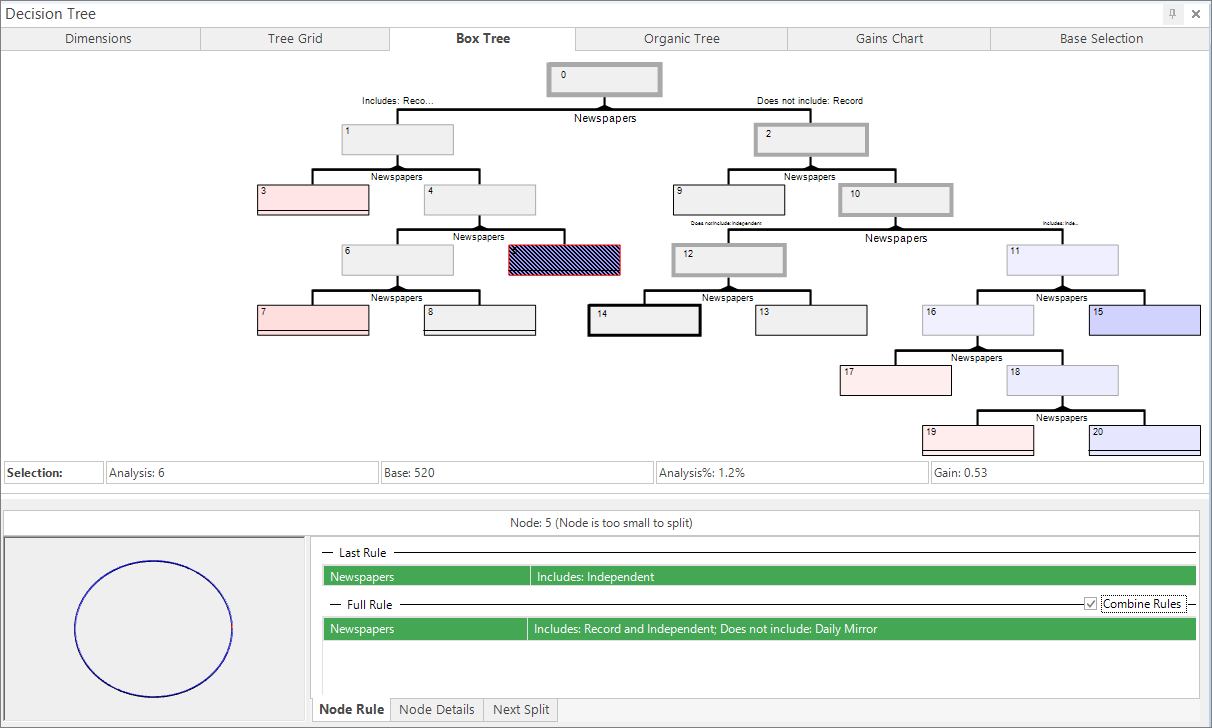The image size is (1212, 728).
Task: Click node 20 at bottom right
Action: tap(1145, 440)
